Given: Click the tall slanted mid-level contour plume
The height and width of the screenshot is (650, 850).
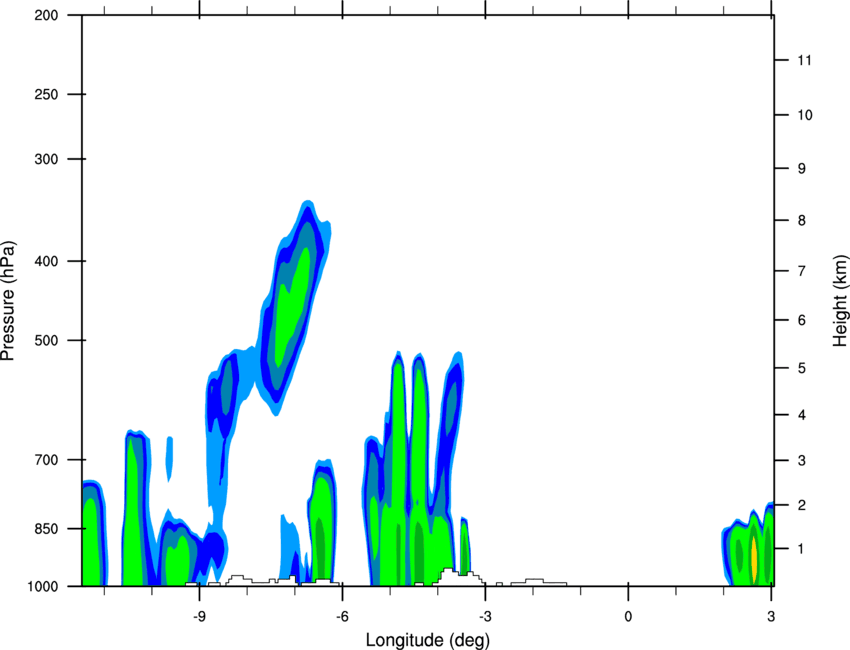Looking at the screenshot, I should click(x=293, y=307).
